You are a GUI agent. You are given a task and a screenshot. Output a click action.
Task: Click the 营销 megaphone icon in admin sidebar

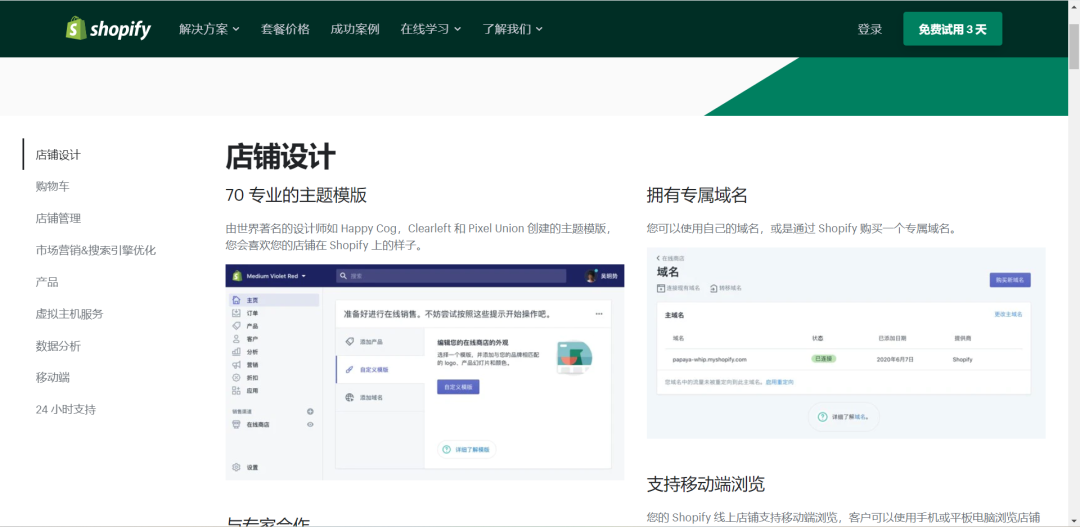pos(236,364)
